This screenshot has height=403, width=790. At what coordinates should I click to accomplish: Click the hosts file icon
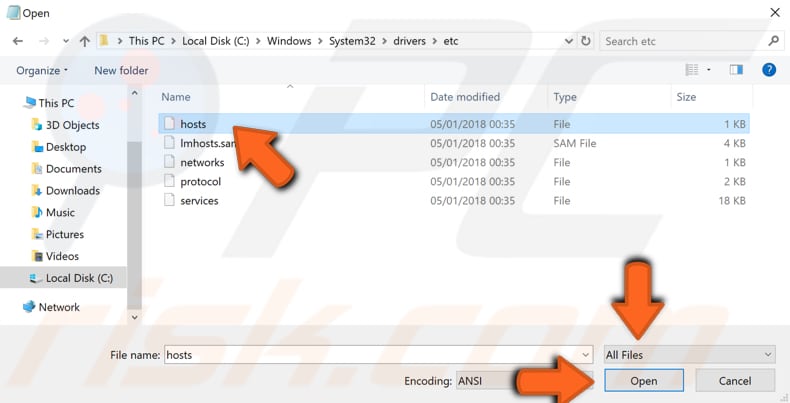pyautogui.click(x=169, y=123)
